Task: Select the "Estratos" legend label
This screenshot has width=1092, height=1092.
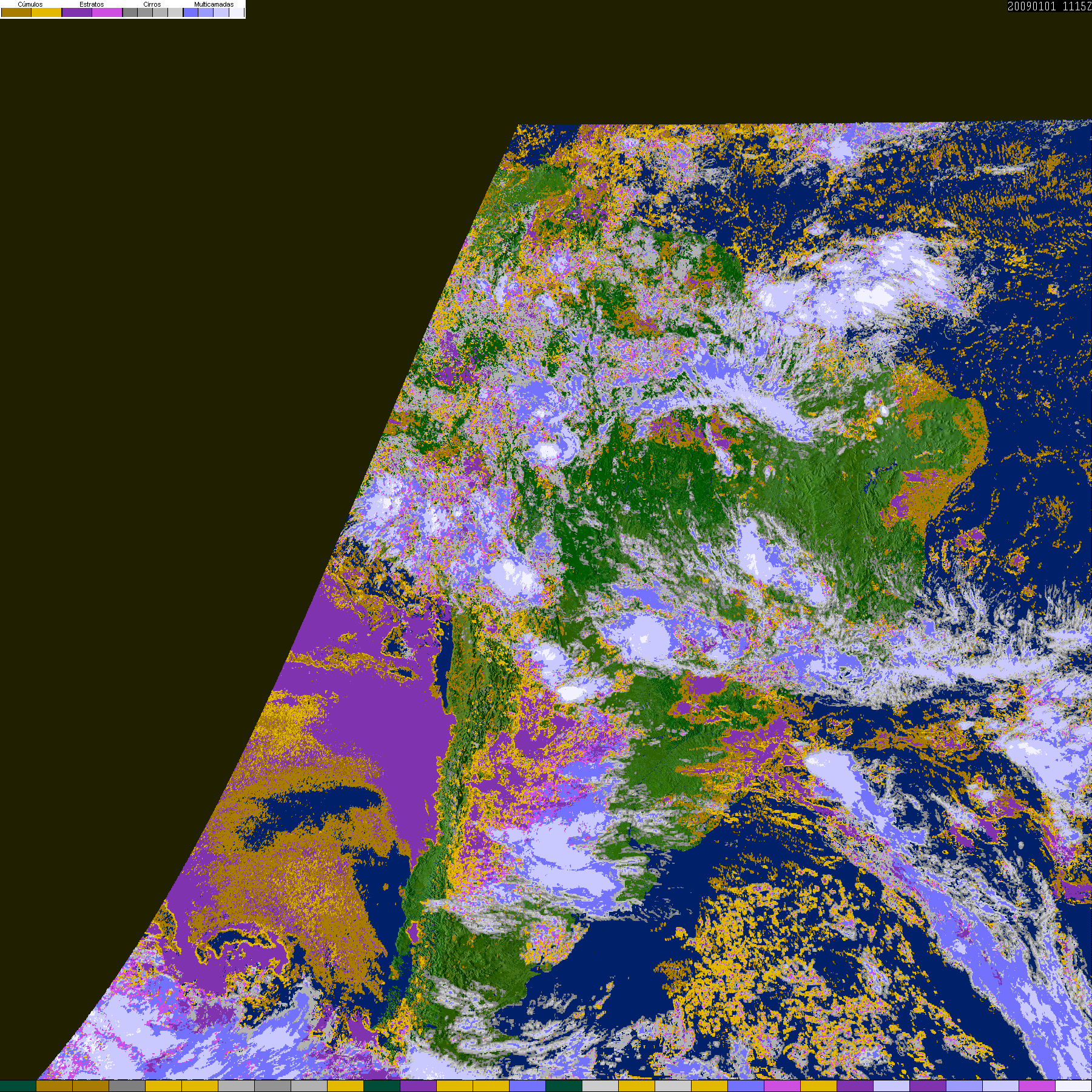Action: tap(92, 4)
